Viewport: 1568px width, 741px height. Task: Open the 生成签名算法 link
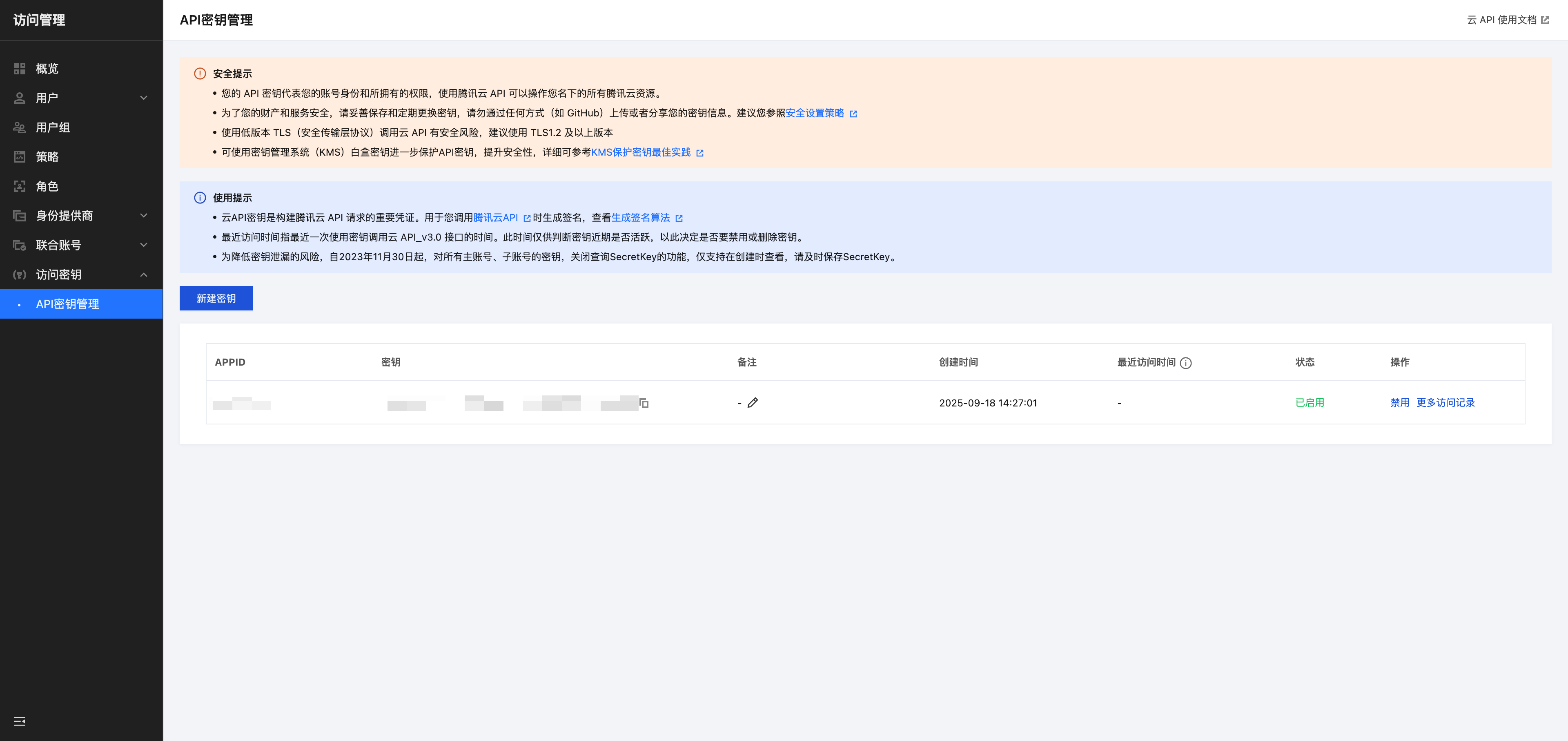(640, 217)
